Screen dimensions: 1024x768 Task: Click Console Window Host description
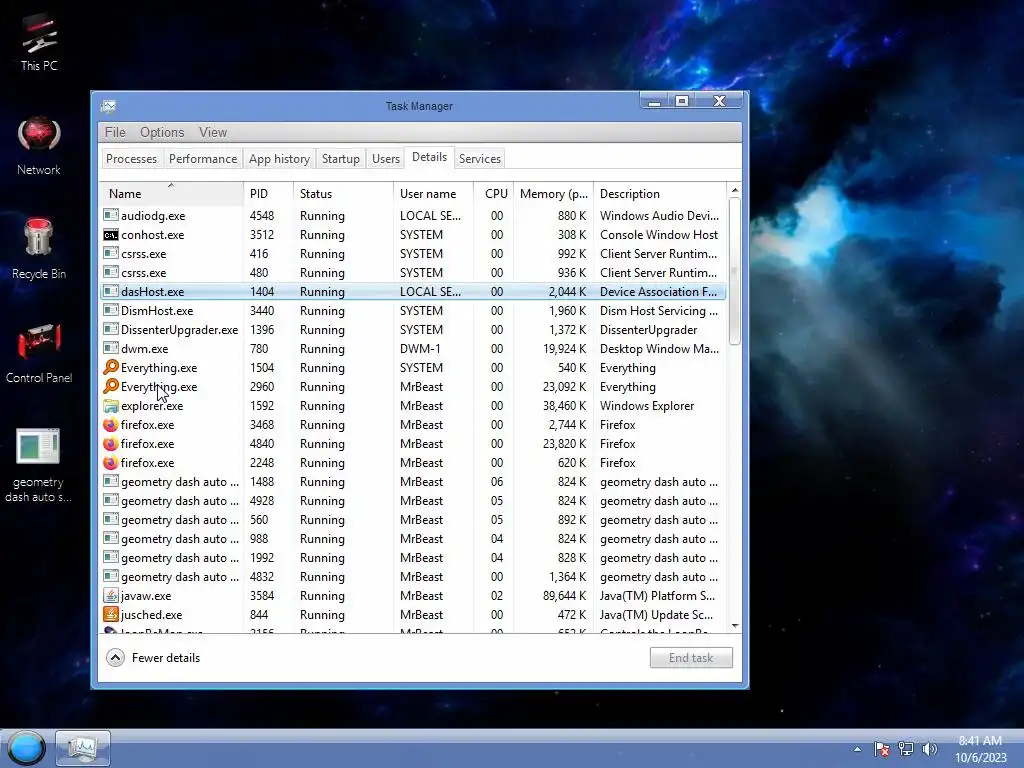[x=658, y=234]
